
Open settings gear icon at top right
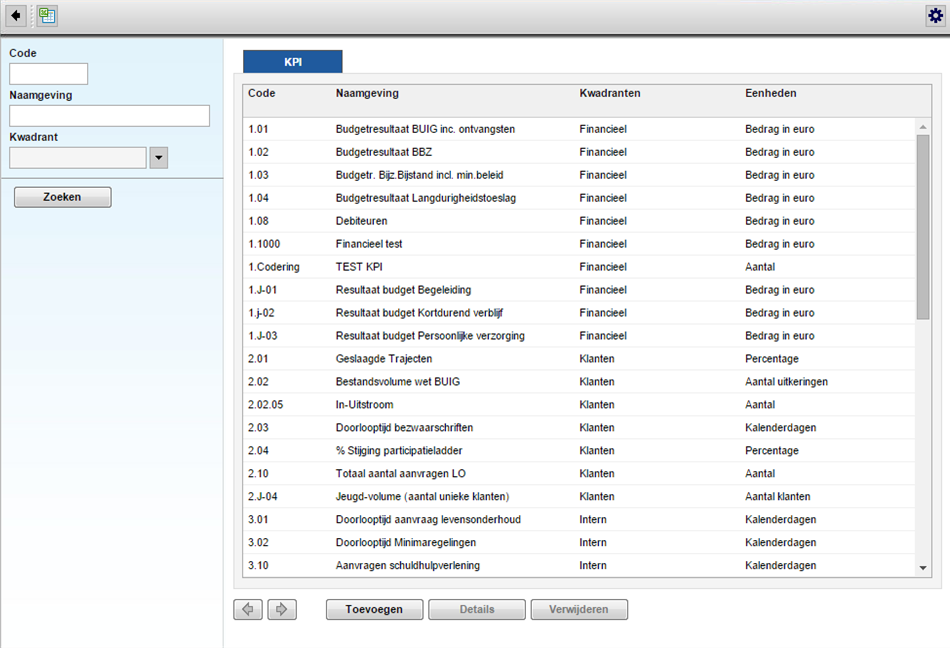[935, 16]
